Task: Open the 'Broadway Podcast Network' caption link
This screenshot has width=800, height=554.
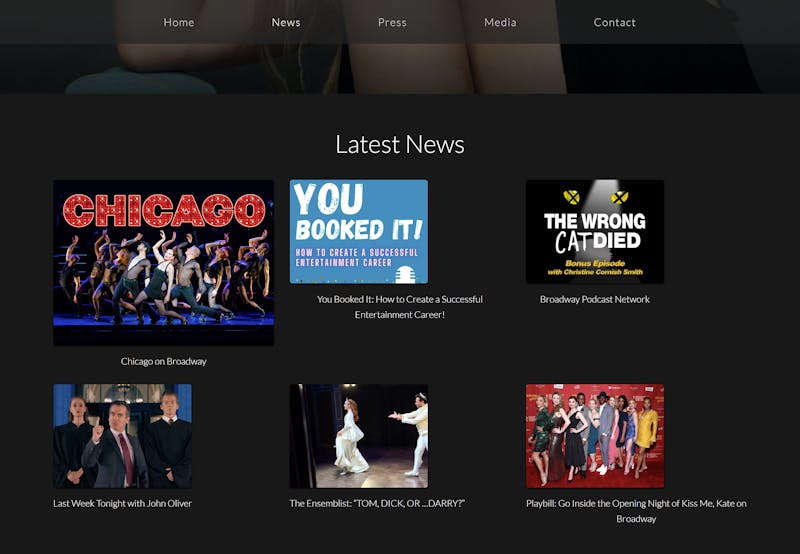Action: coord(595,299)
